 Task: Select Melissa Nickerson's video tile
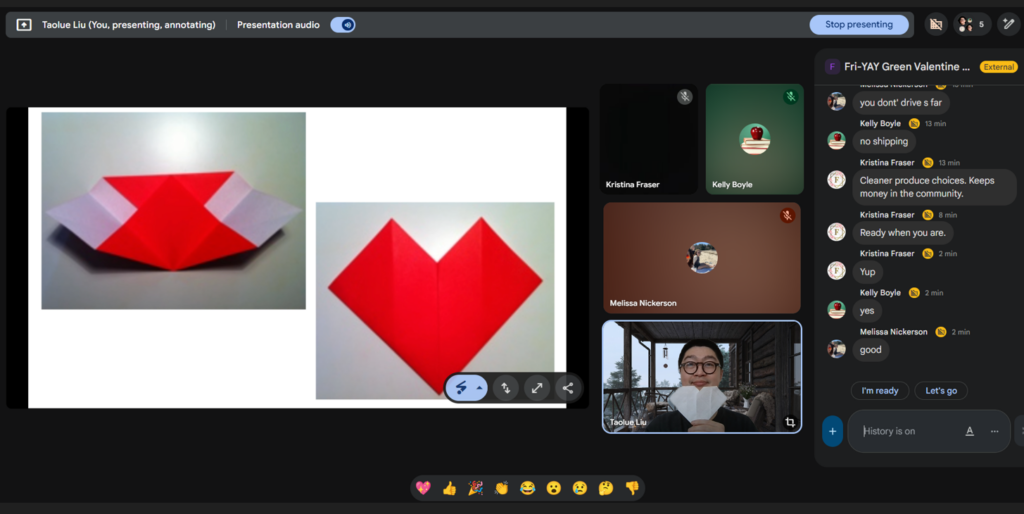(x=701, y=258)
